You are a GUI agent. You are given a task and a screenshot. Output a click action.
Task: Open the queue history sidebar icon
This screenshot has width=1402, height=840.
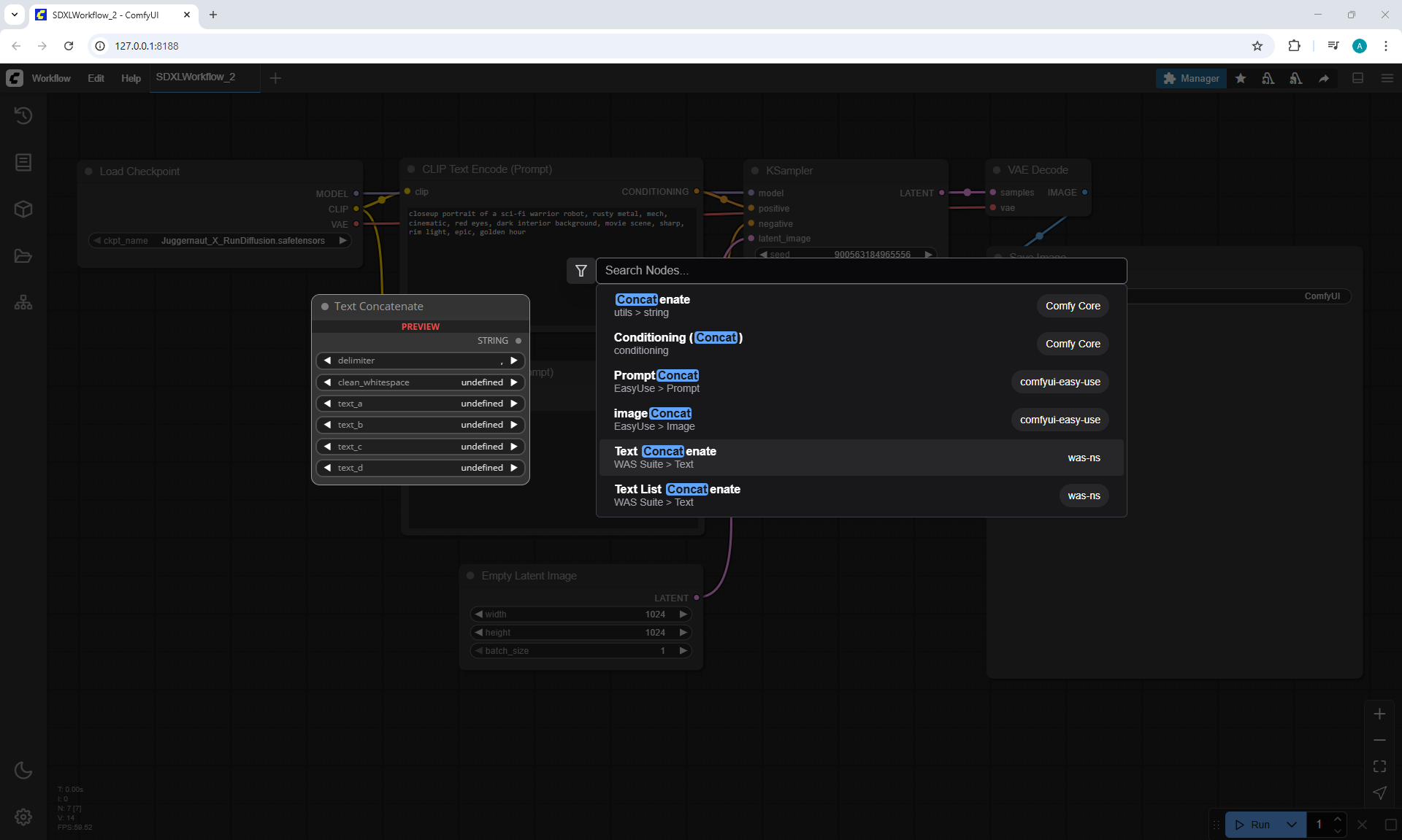click(23, 115)
